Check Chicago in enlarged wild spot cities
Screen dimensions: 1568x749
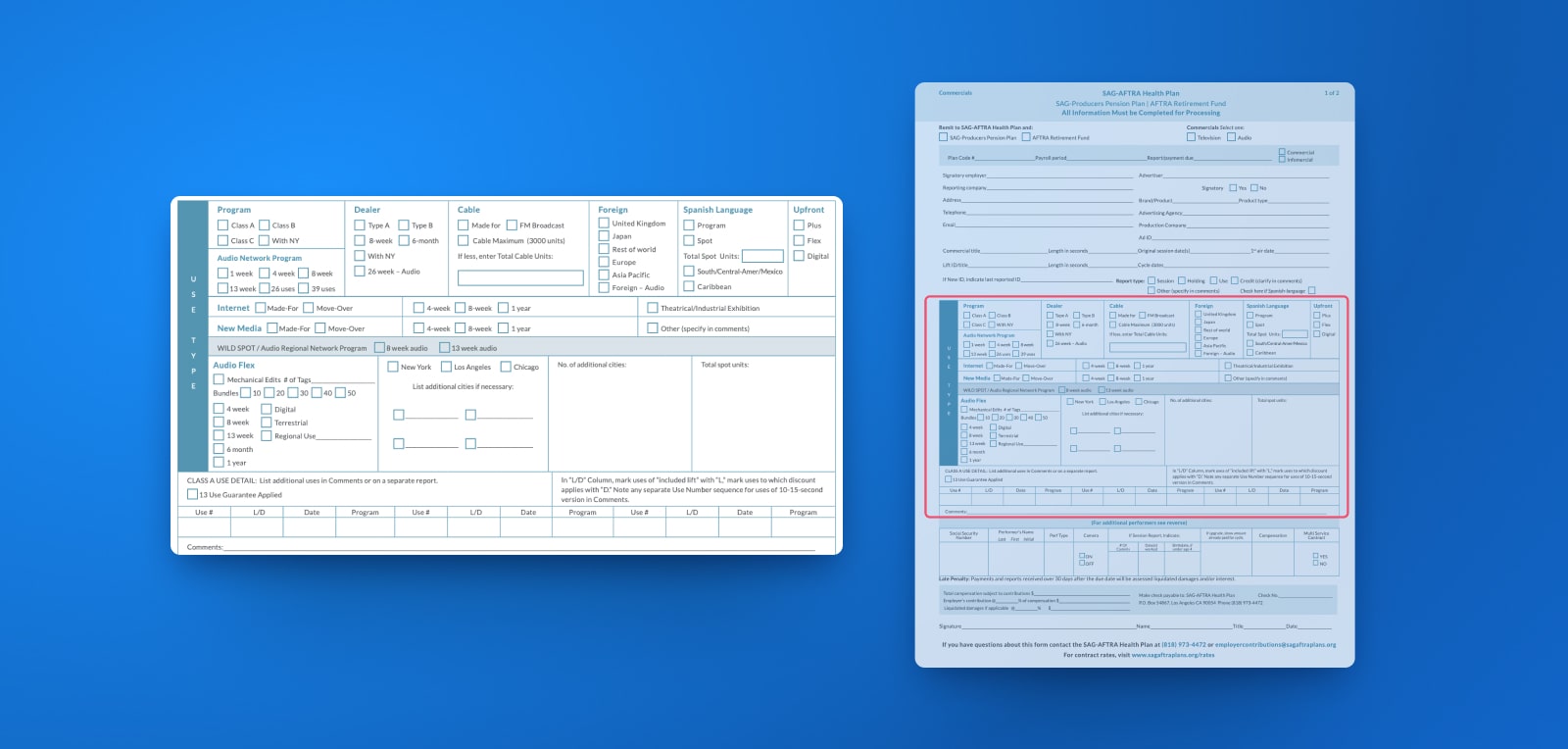pyautogui.click(x=506, y=367)
